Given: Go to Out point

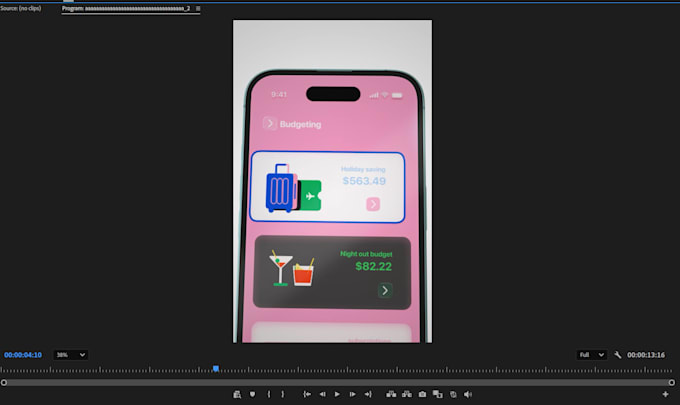Looking at the screenshot, I should click(x=368, y=394).
